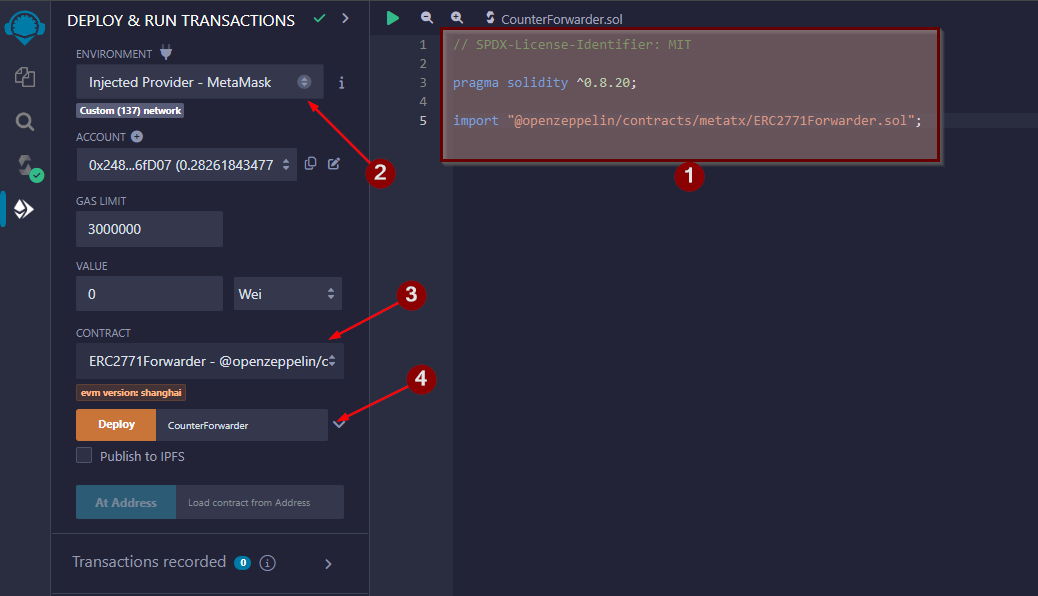Click the orange Deploy button
Image resolution: width=1038 pixels, height=596 pixels.
pyautogui.click(x=116, y=425)
